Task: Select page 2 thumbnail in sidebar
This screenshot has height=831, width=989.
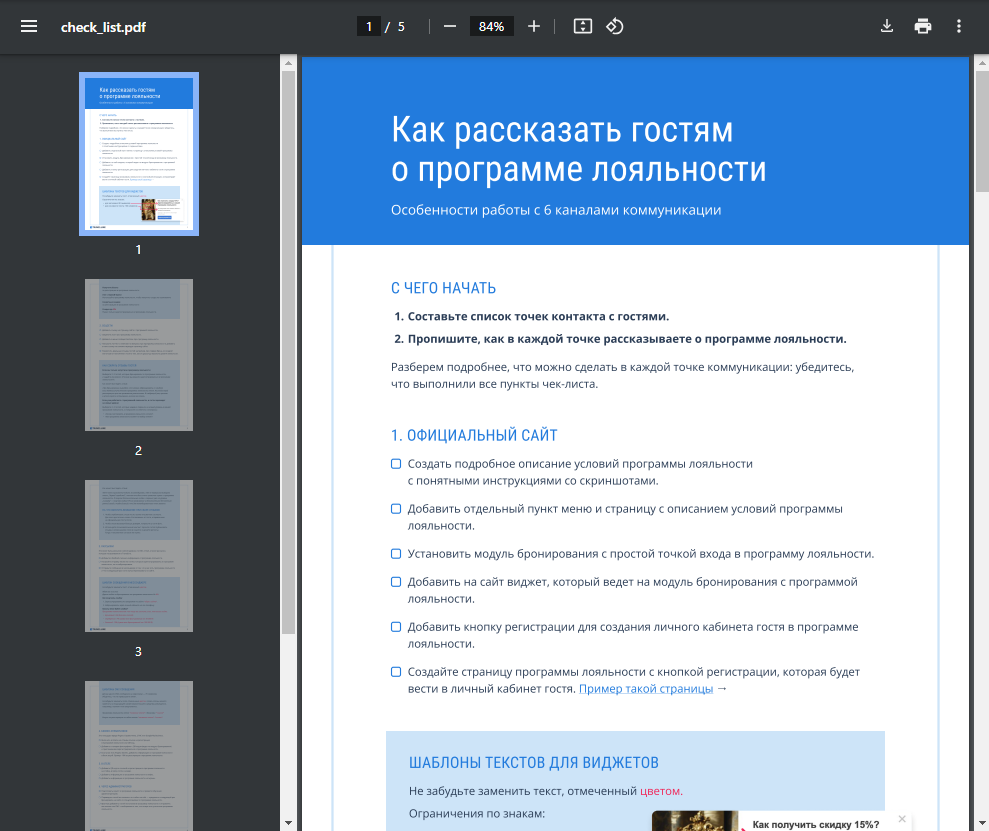Action: click(139, 355)
